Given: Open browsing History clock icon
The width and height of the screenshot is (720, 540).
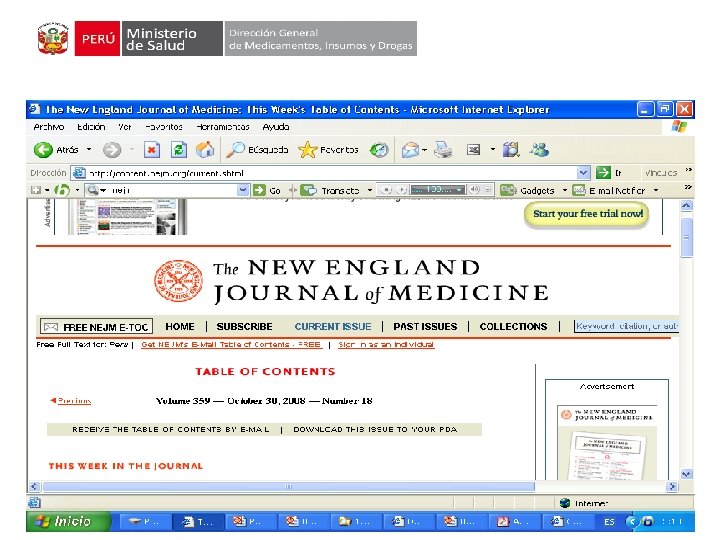Looking at the screenshot, I should coord(379,150).
